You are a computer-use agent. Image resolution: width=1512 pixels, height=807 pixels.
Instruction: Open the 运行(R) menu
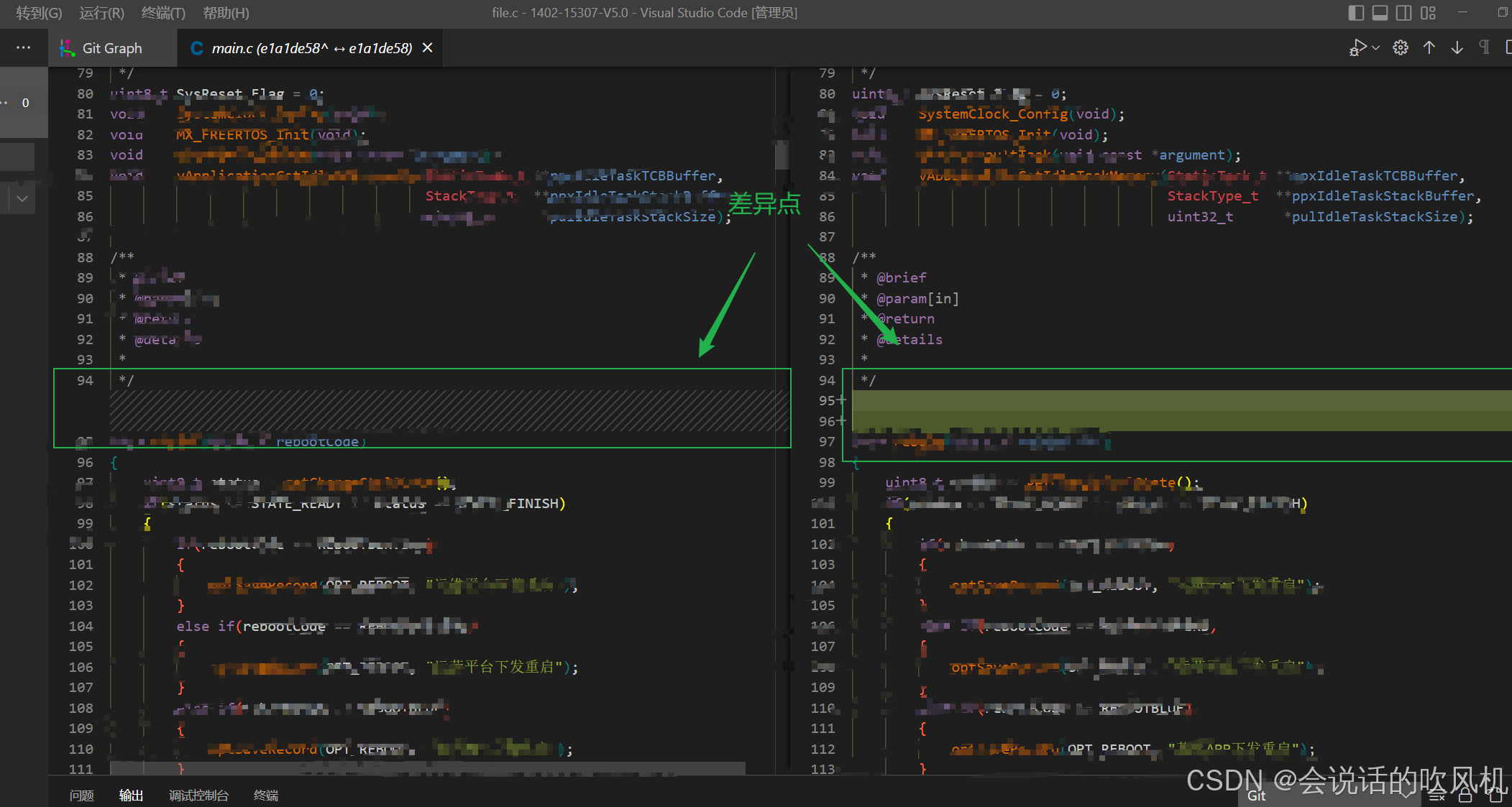[x=101, y=13]
